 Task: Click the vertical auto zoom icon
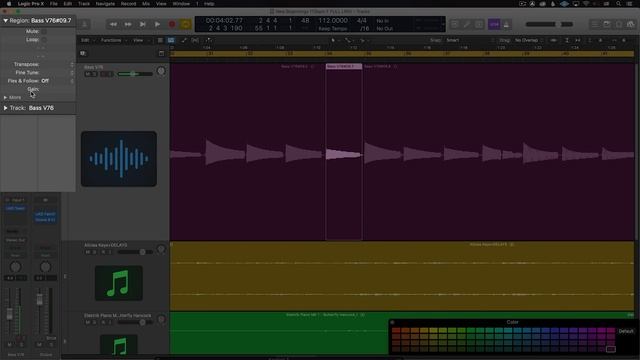pyautogui.click(x=567, y=40)
